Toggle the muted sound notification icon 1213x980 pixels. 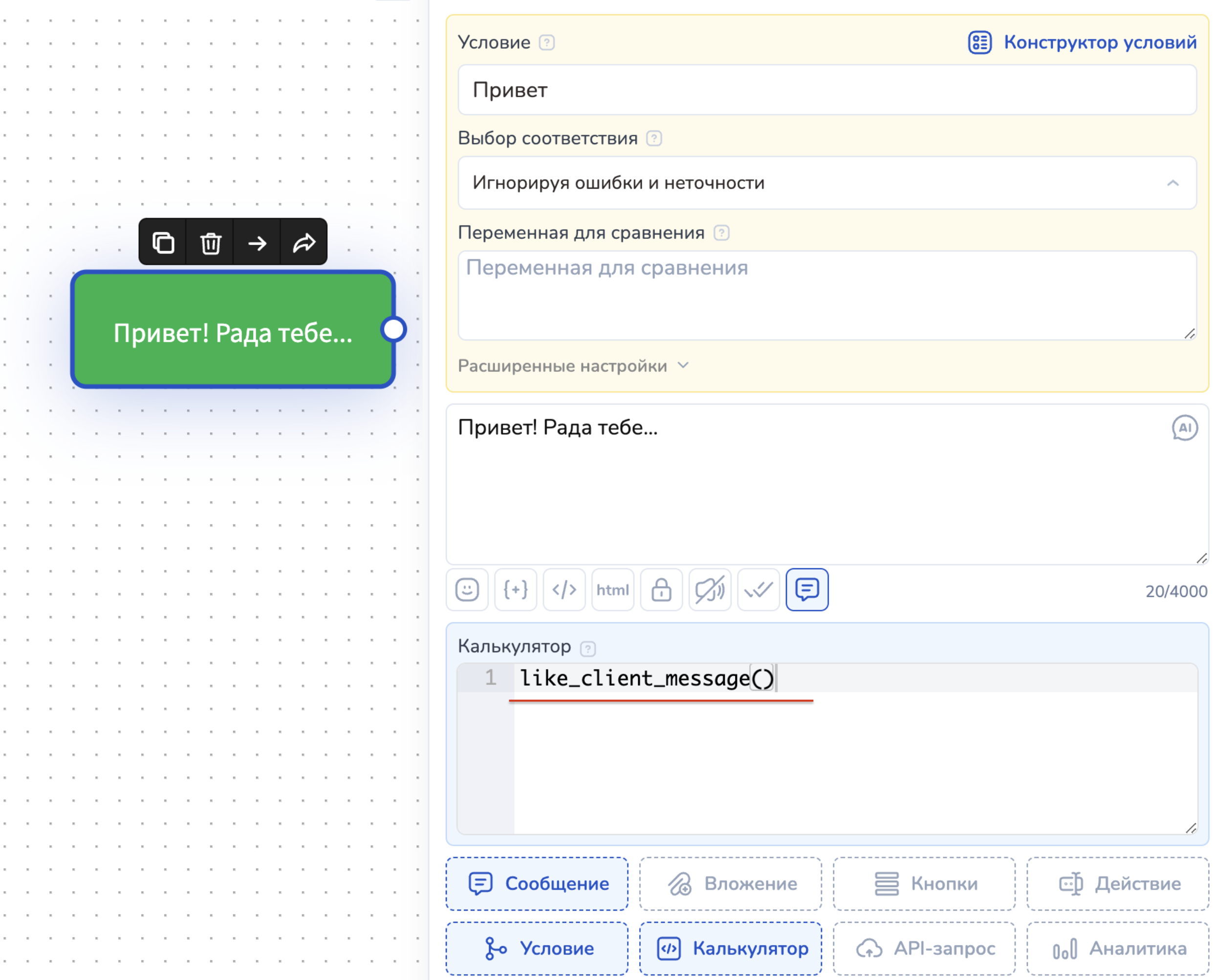(x=710, y=590)
